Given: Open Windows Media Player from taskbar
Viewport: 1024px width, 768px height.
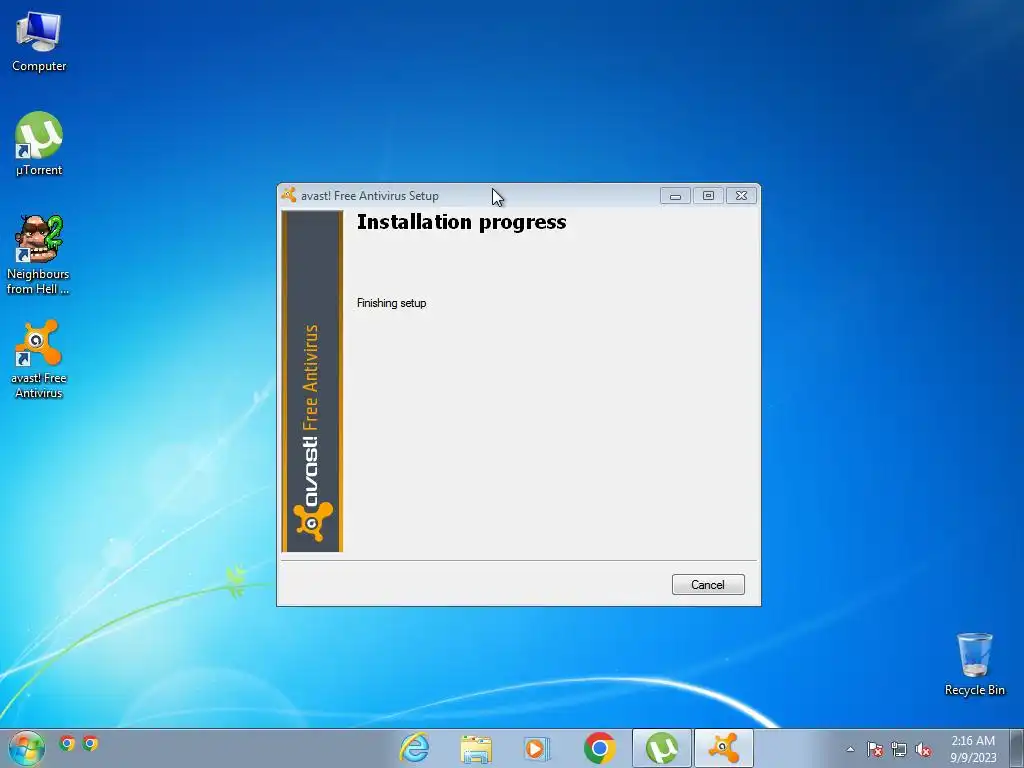Looking at the screenshot, I should 537,748.
